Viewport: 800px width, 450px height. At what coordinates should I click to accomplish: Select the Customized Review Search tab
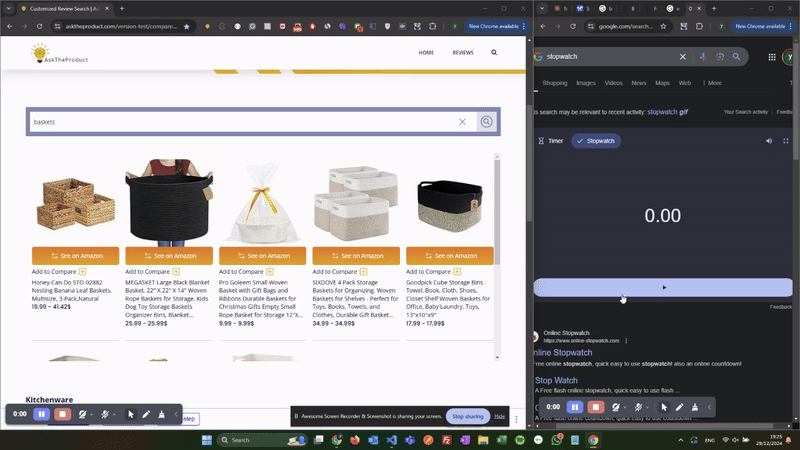(64, 9)
